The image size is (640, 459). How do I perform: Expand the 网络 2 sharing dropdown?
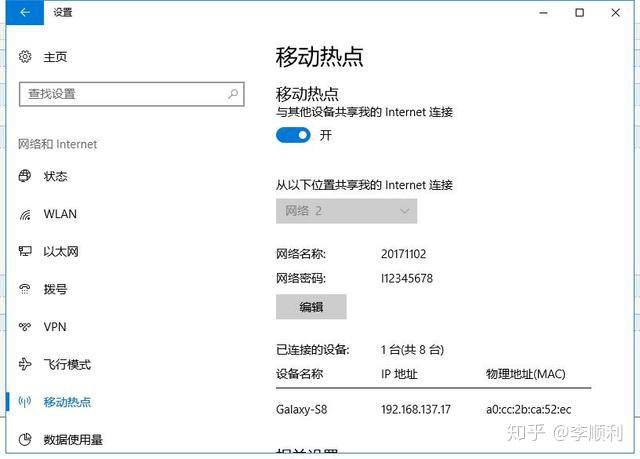click(346, 211)
